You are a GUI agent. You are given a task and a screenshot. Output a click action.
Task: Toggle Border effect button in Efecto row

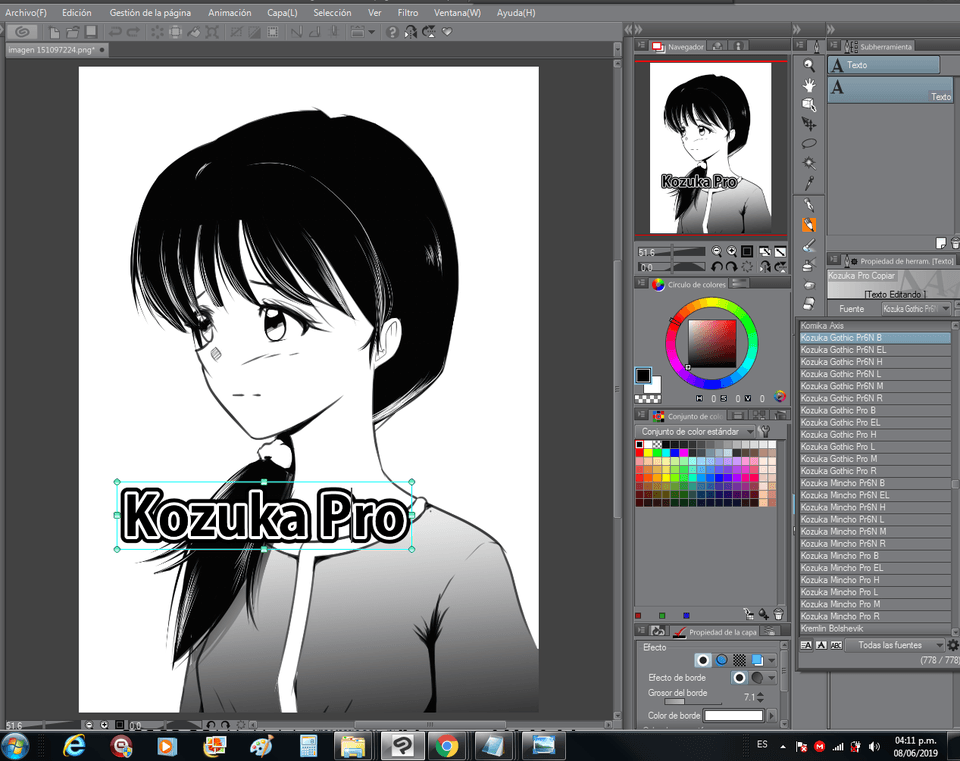click(703, 660)
